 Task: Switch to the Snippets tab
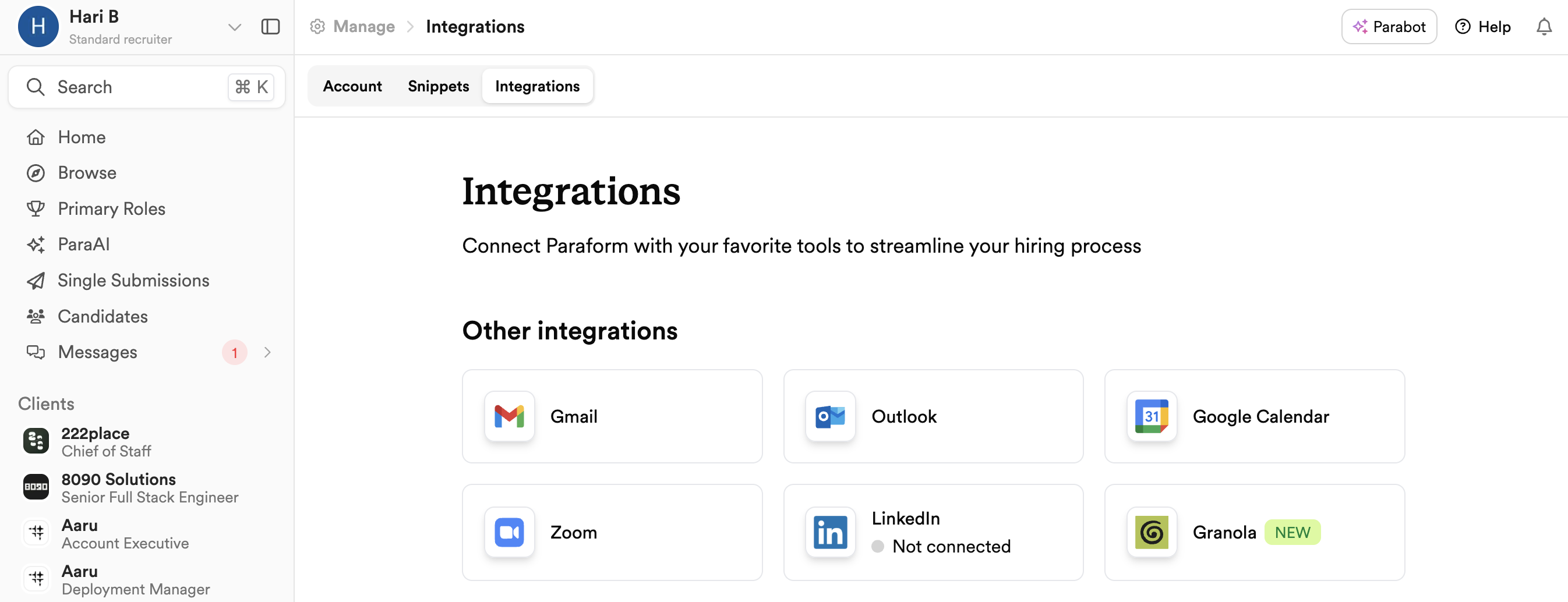[438, 86]
